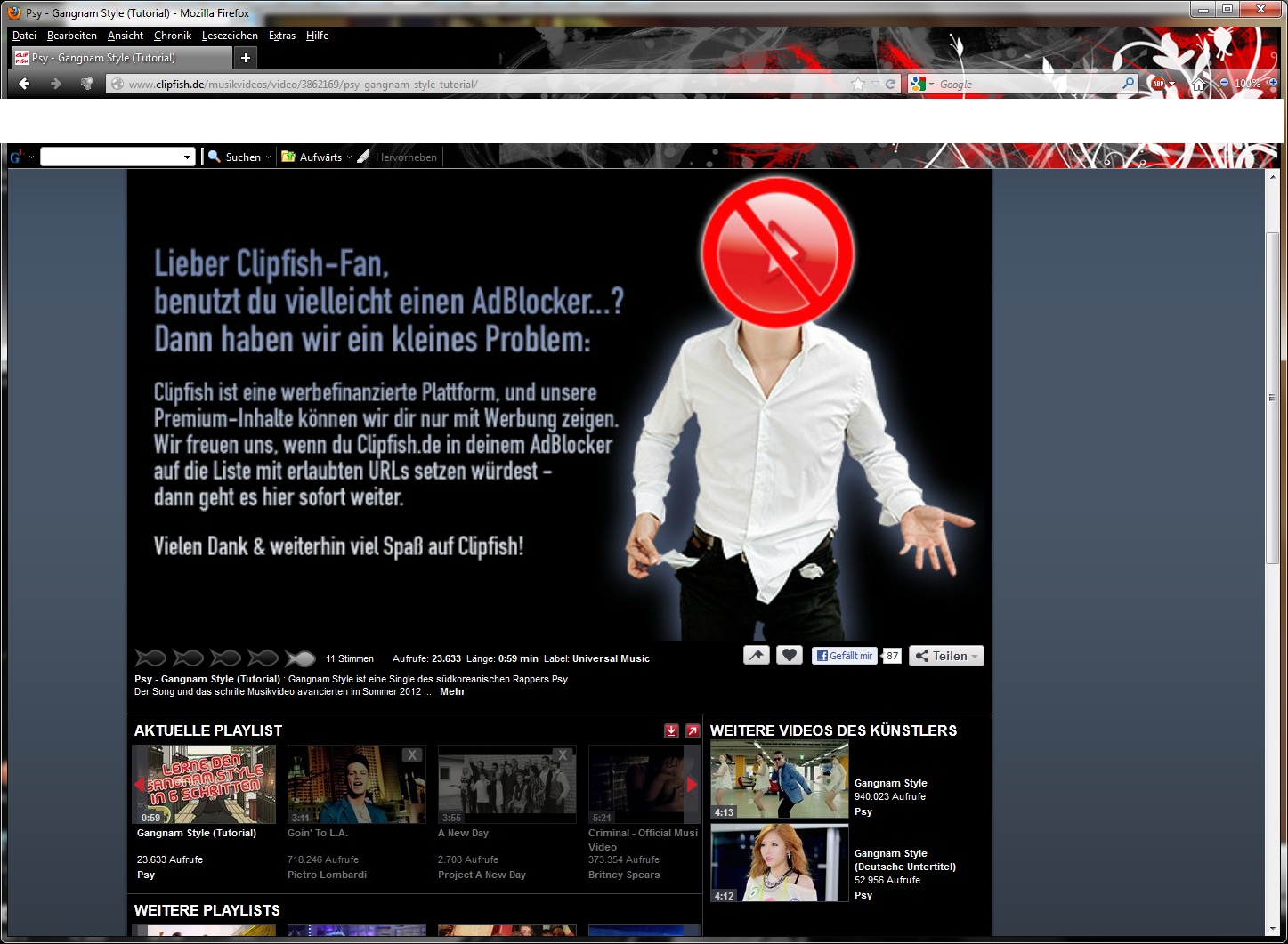
Task: Click the arrow recommend icon beside heart
Action: (757, 656)
